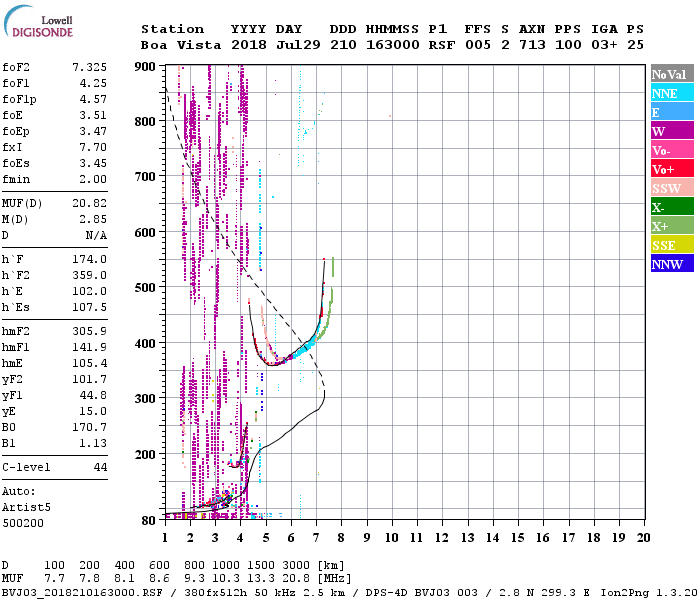Click the Artist5 auto-scaling label
The width and height of the screenshot is (700, 600).
pos(26,508)
